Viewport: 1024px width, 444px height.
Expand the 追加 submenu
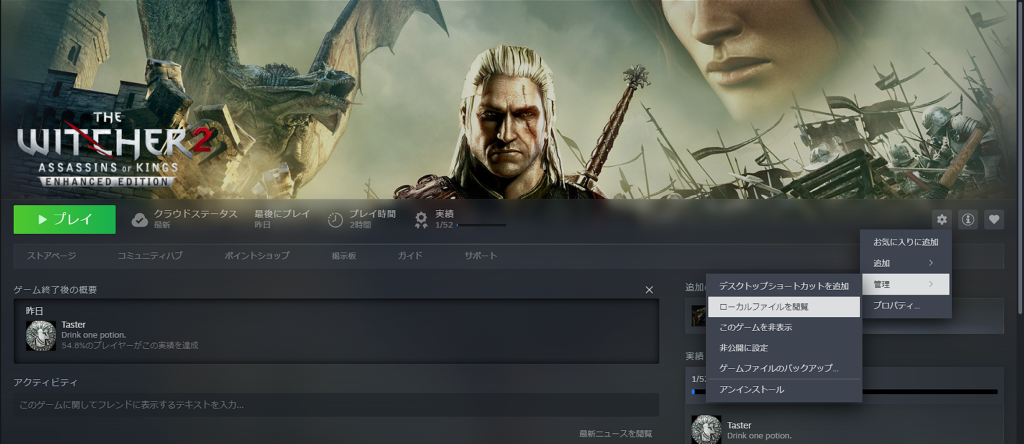(906, 263)
